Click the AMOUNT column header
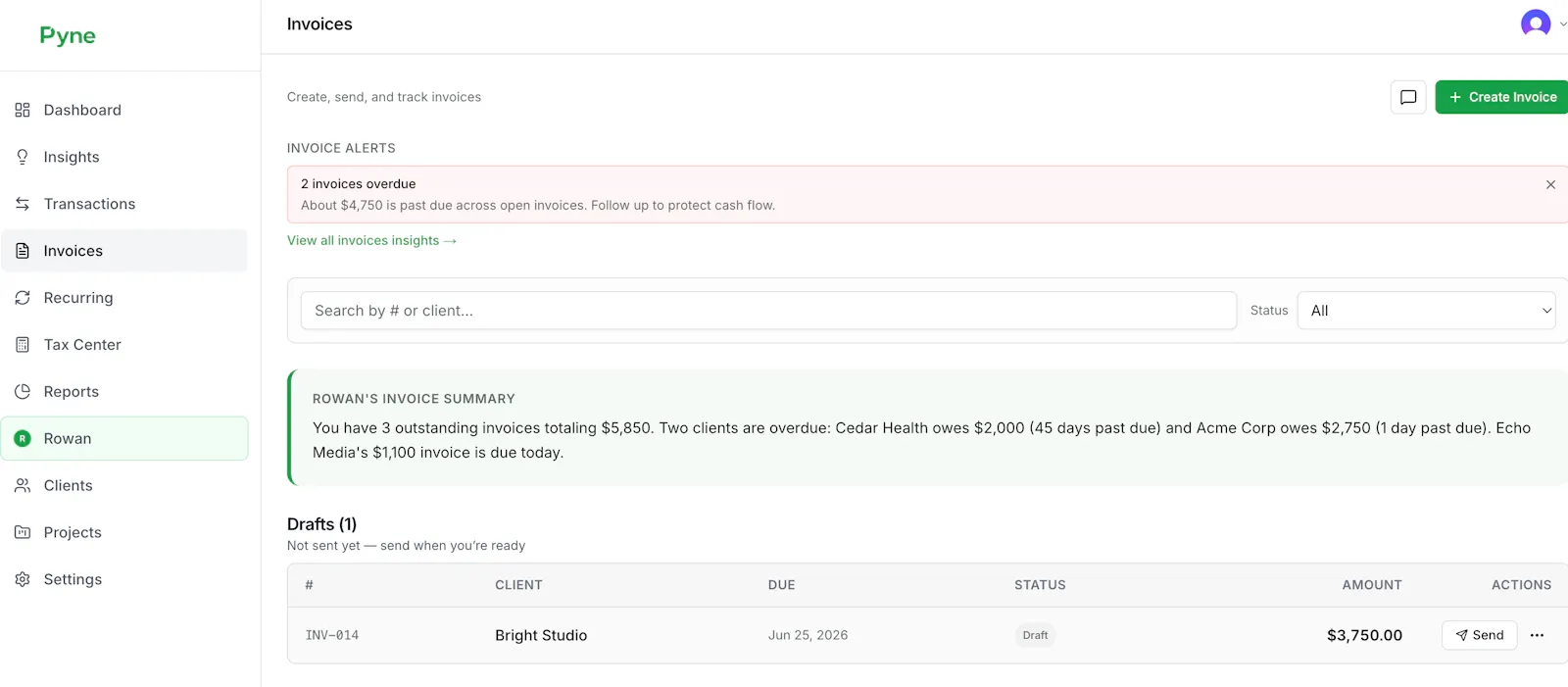Viewport: 1568px width, 687px height. 1372,585
